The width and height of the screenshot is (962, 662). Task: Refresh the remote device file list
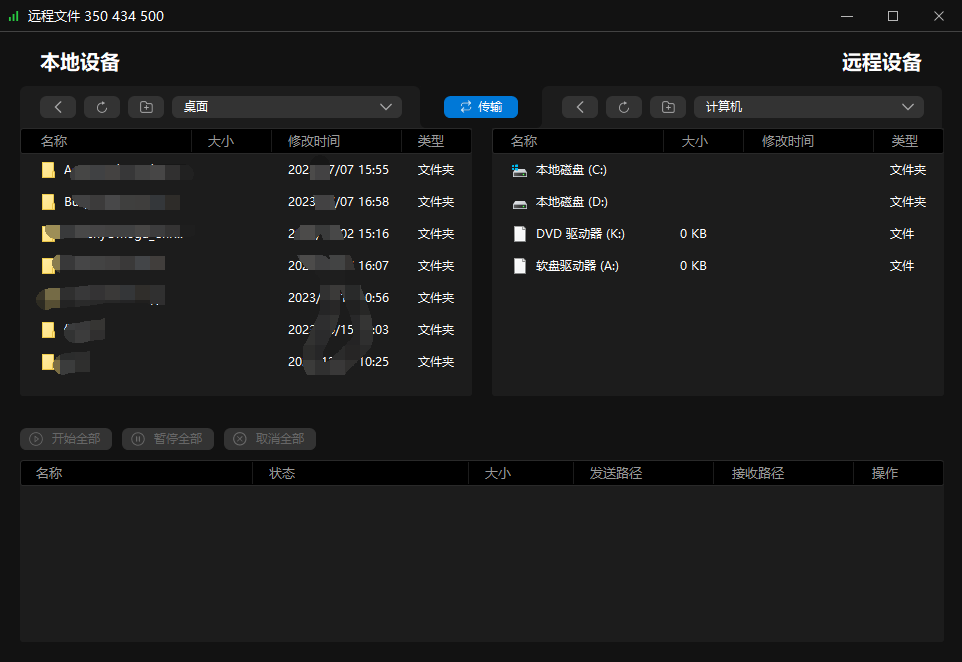tap(624, 107)
